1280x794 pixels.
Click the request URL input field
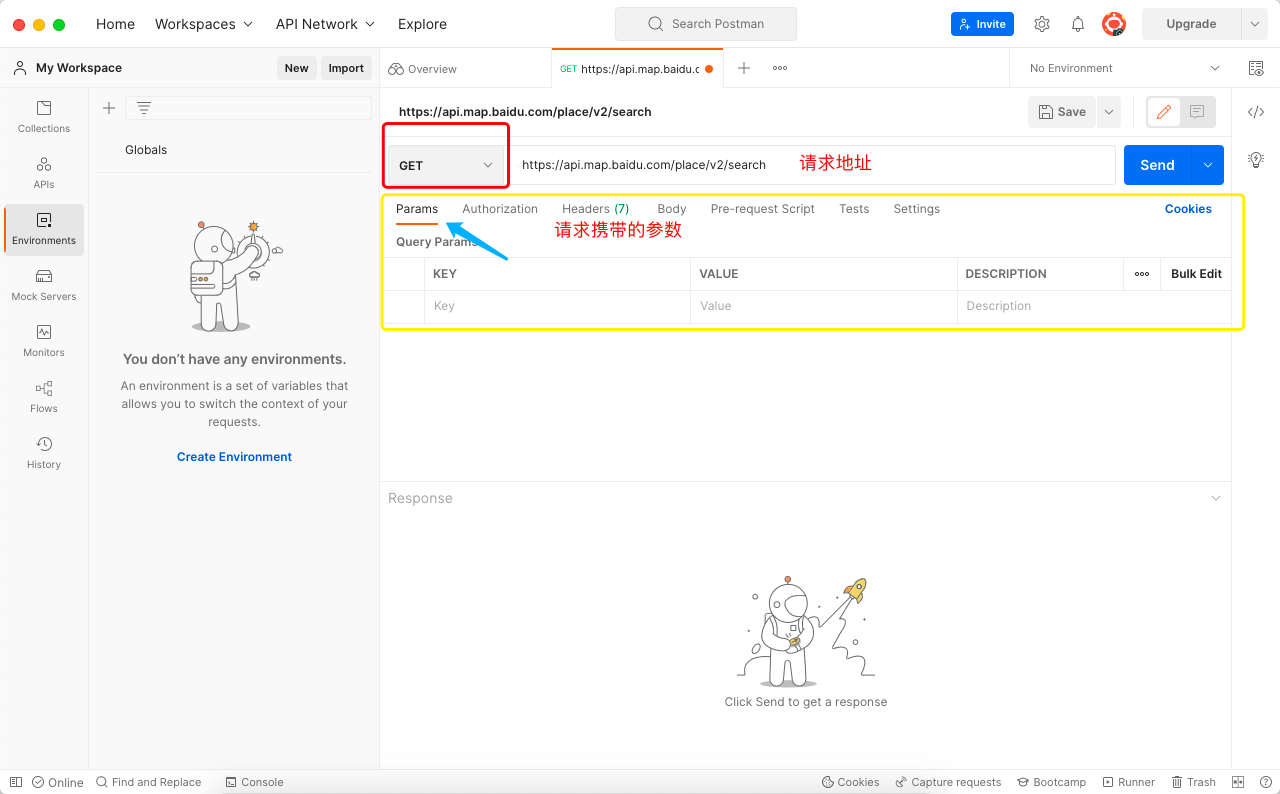click(814, 165)
